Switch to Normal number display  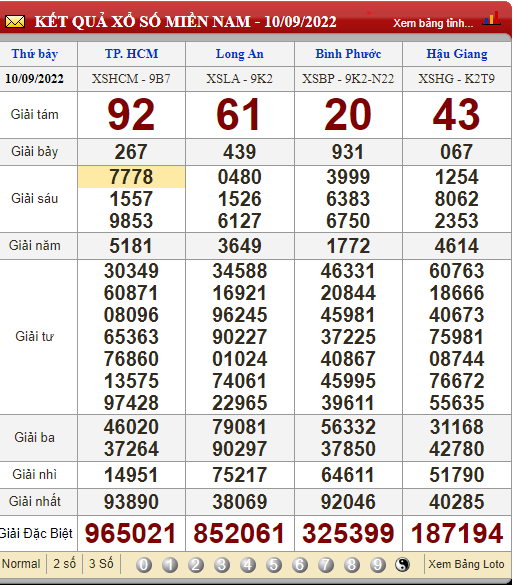point(21,563)
